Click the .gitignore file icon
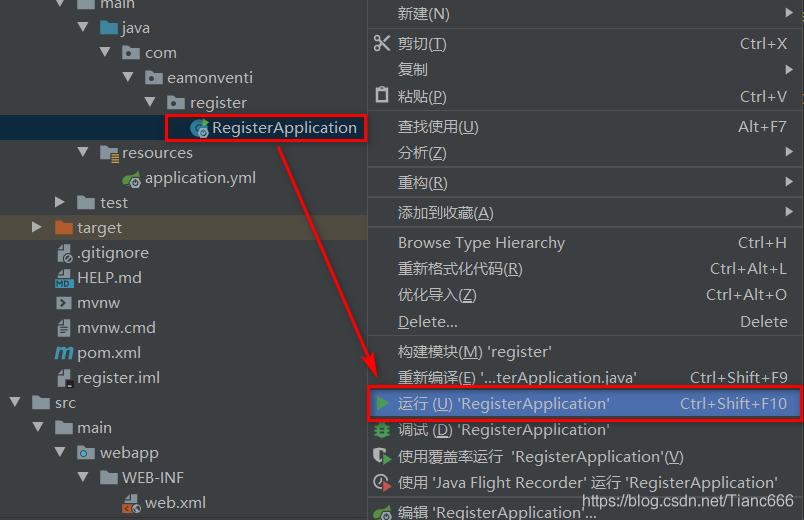The image size is (804, 520). pyautogui.click(x=65, y=253)
